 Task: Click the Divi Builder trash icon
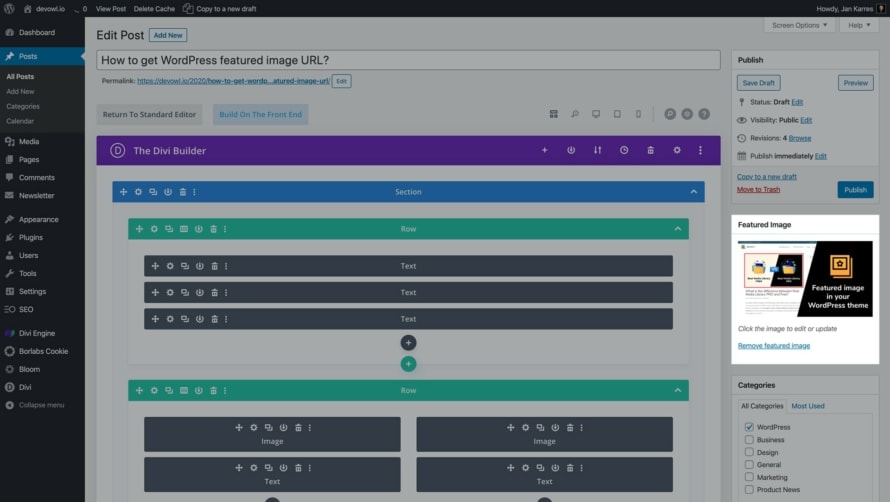(x=650, y=150)
